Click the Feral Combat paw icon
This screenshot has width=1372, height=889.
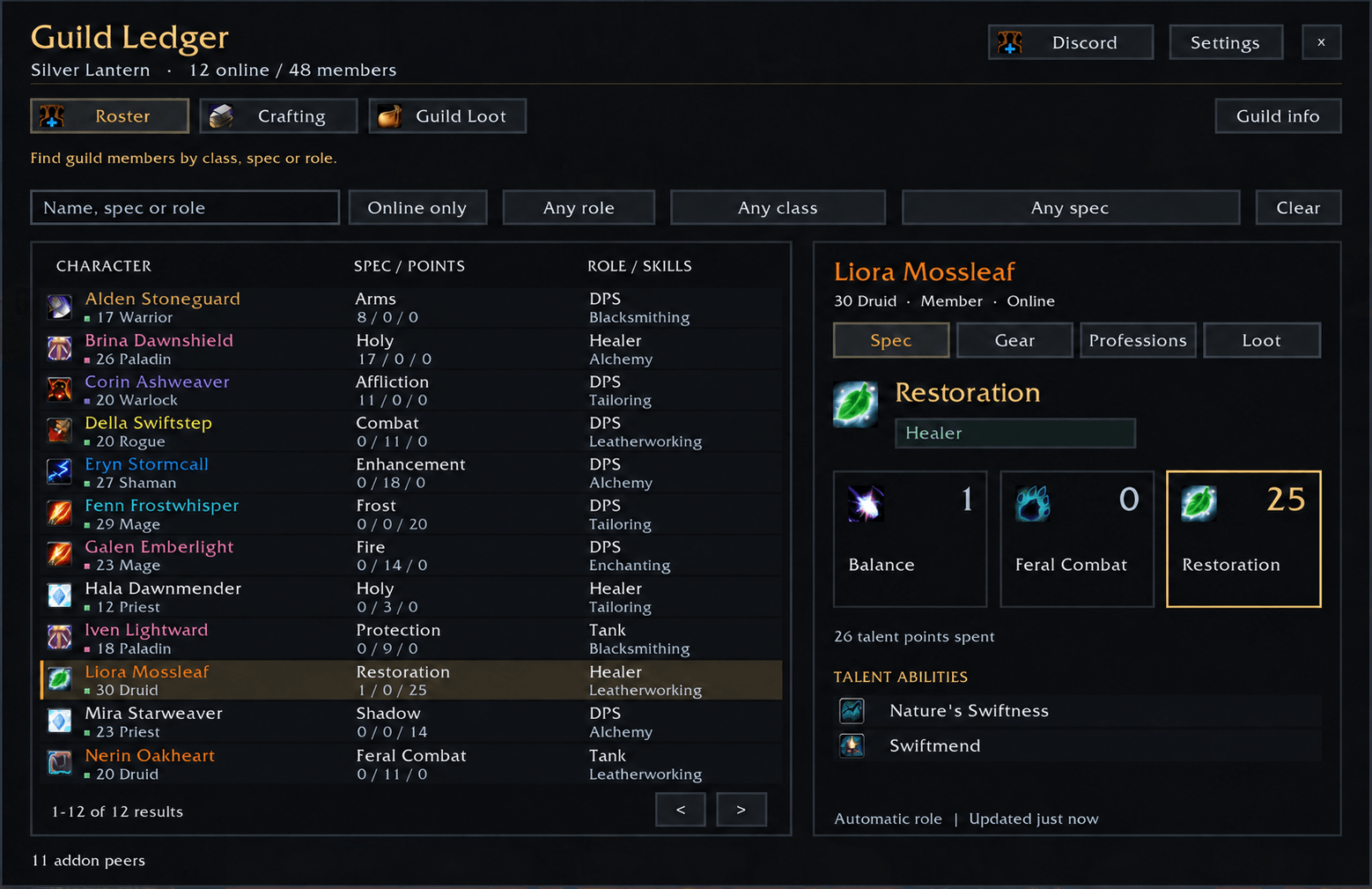tap(1033, 503)
